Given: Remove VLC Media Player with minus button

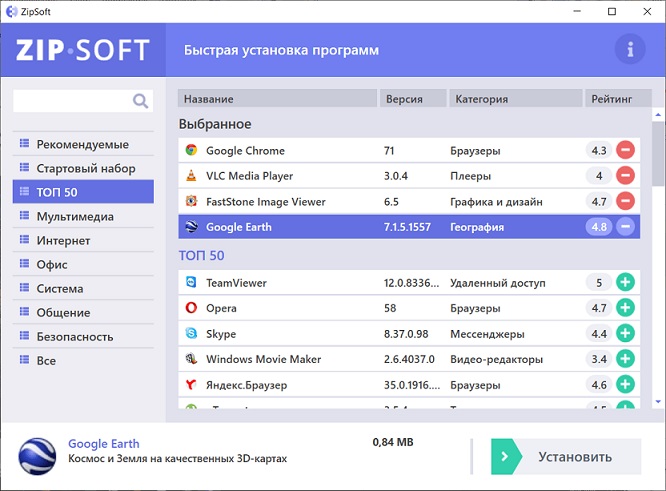Looking at the screenshot, I should (x=625, y=175).
